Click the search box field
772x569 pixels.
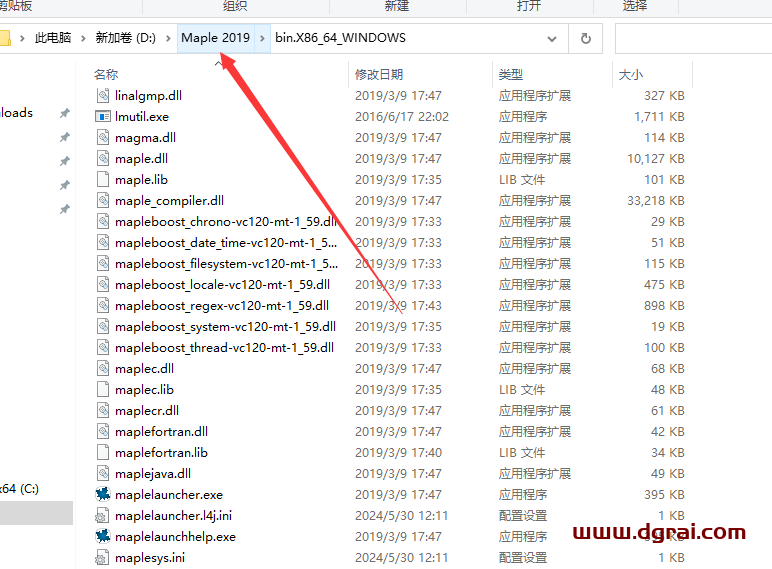(693, 38)
